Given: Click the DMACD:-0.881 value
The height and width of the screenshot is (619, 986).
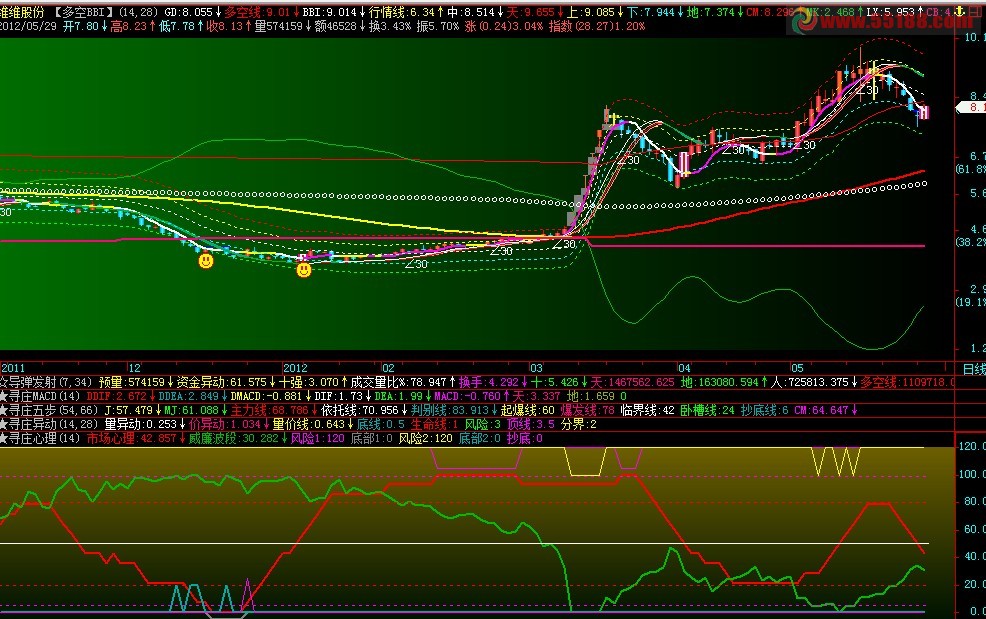Looking at the screenshot, I should tap(265, 396).
